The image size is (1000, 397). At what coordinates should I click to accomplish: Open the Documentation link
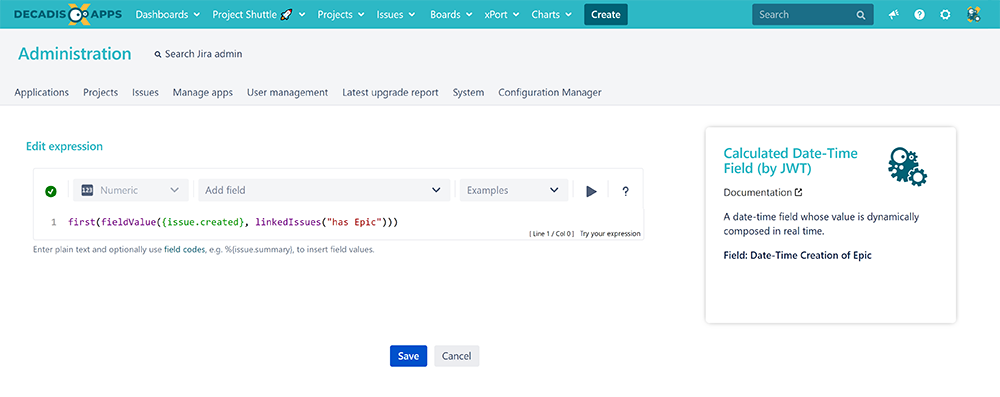pyautogui.click(x=763, y=192)
